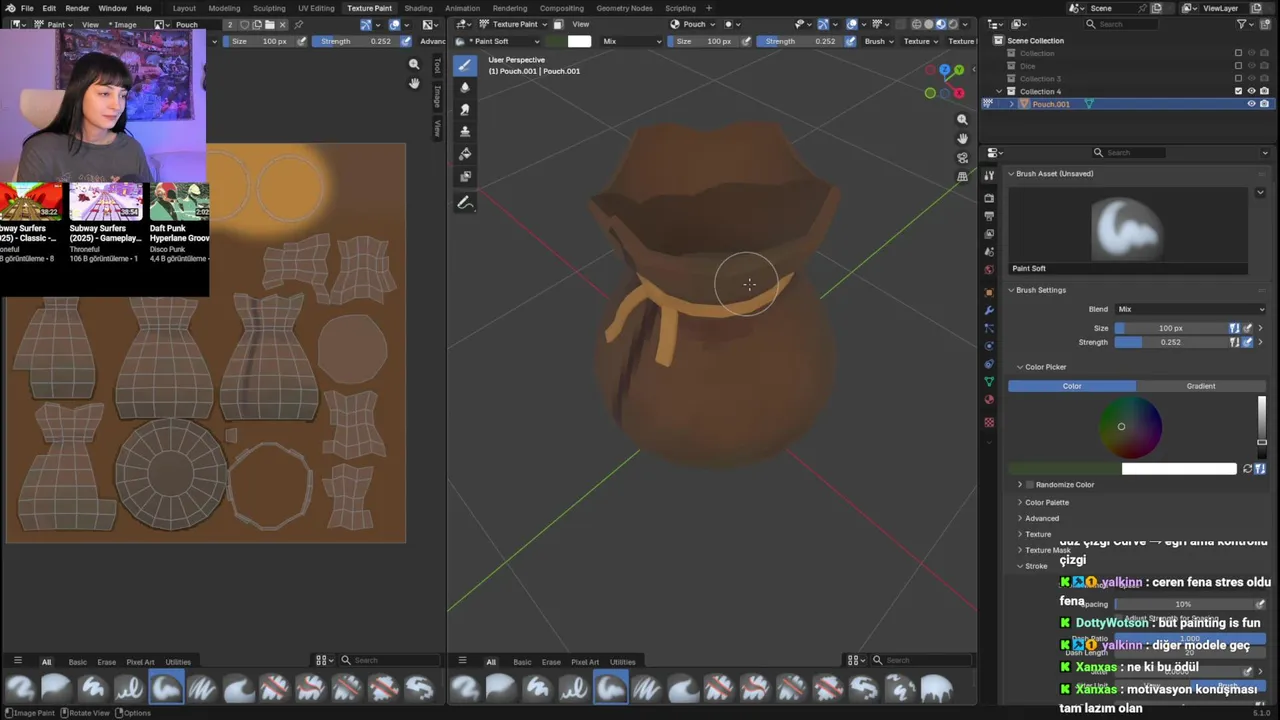Click the swap colors icon beside swatches
This screenshot has height=720, width=1280.
tap(1247, 469)
